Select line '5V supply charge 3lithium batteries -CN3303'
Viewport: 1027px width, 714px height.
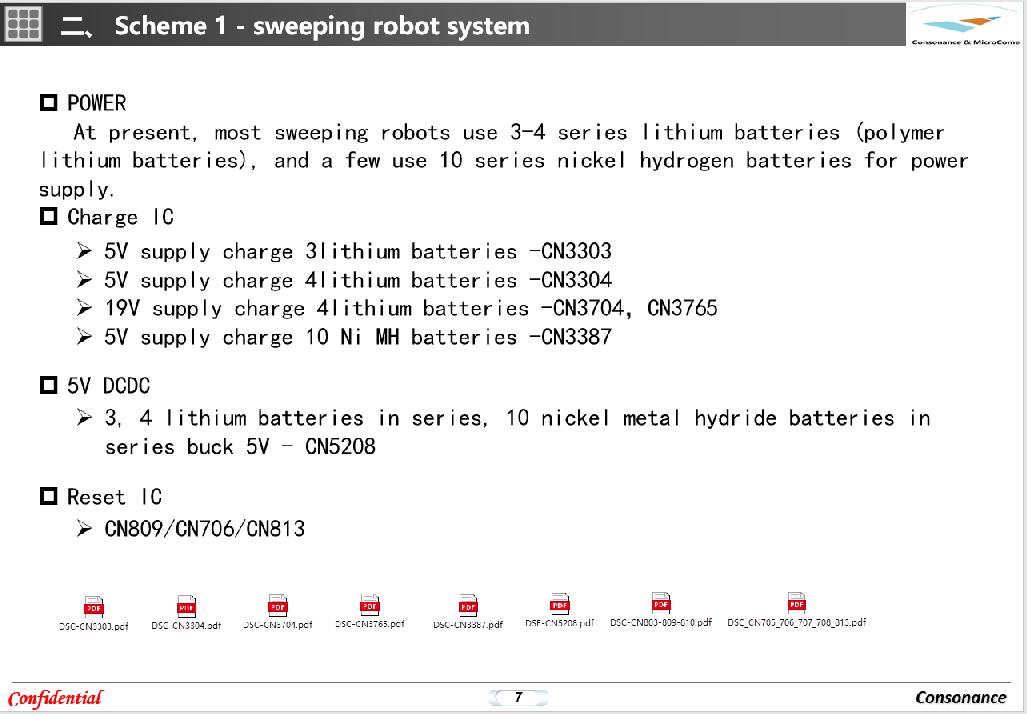click(358, 252)
